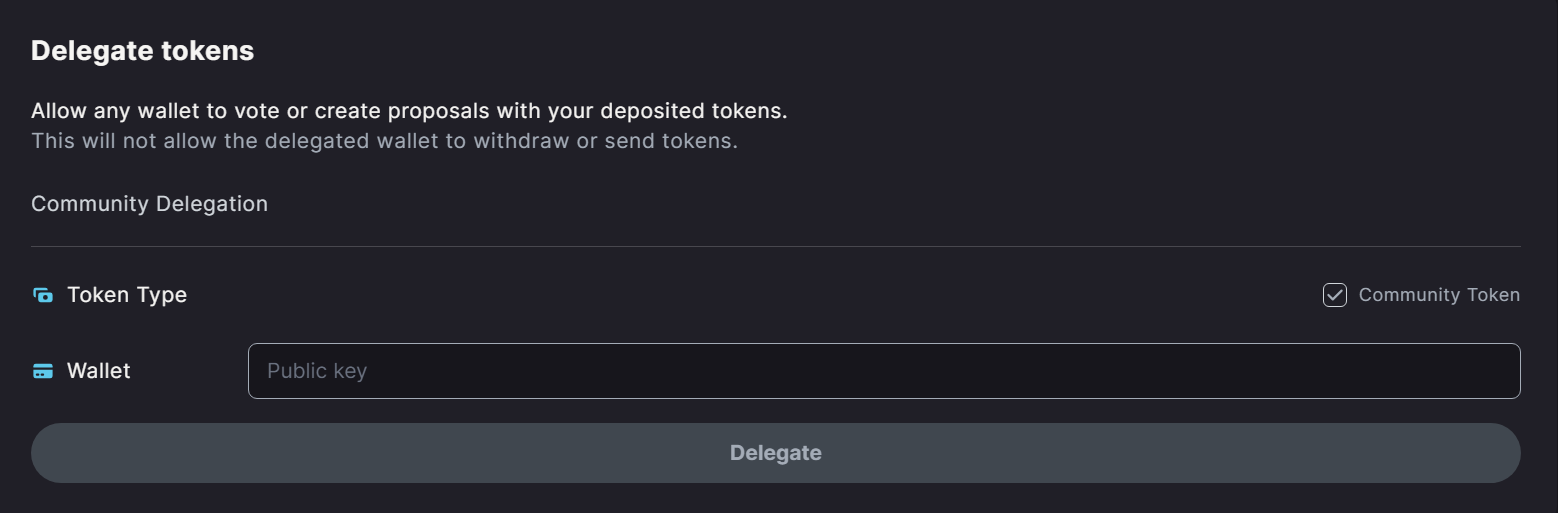This screenshot has width=1558, height=513.
Task: Click the withdraw or send tokens note
Action: (384, 141)
